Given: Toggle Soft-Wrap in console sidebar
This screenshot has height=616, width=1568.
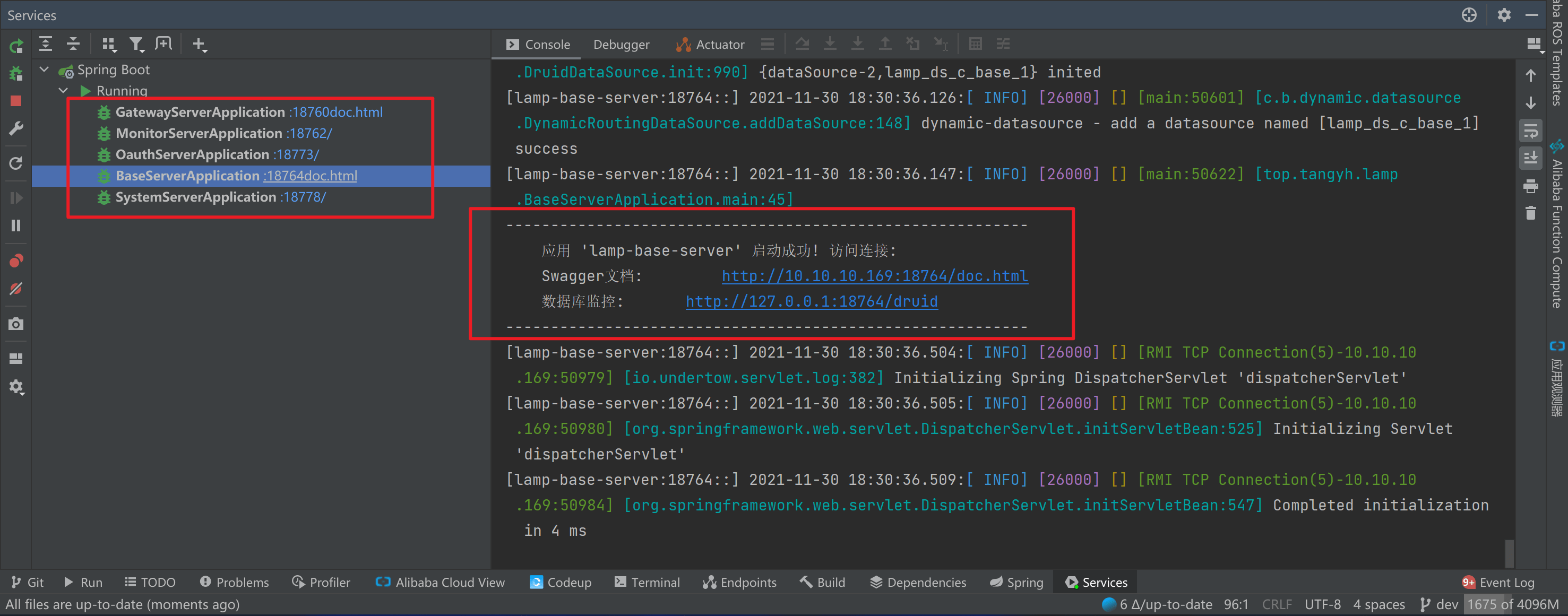Looking at the screenshot, I should coord(1530,131).
